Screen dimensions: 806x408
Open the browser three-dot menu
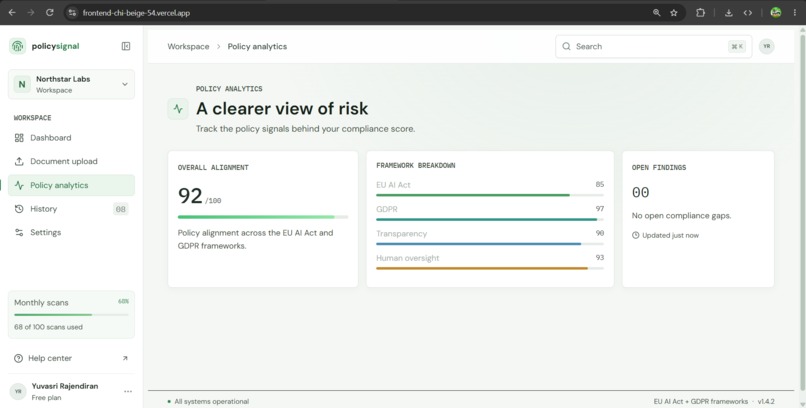(795, 13)
